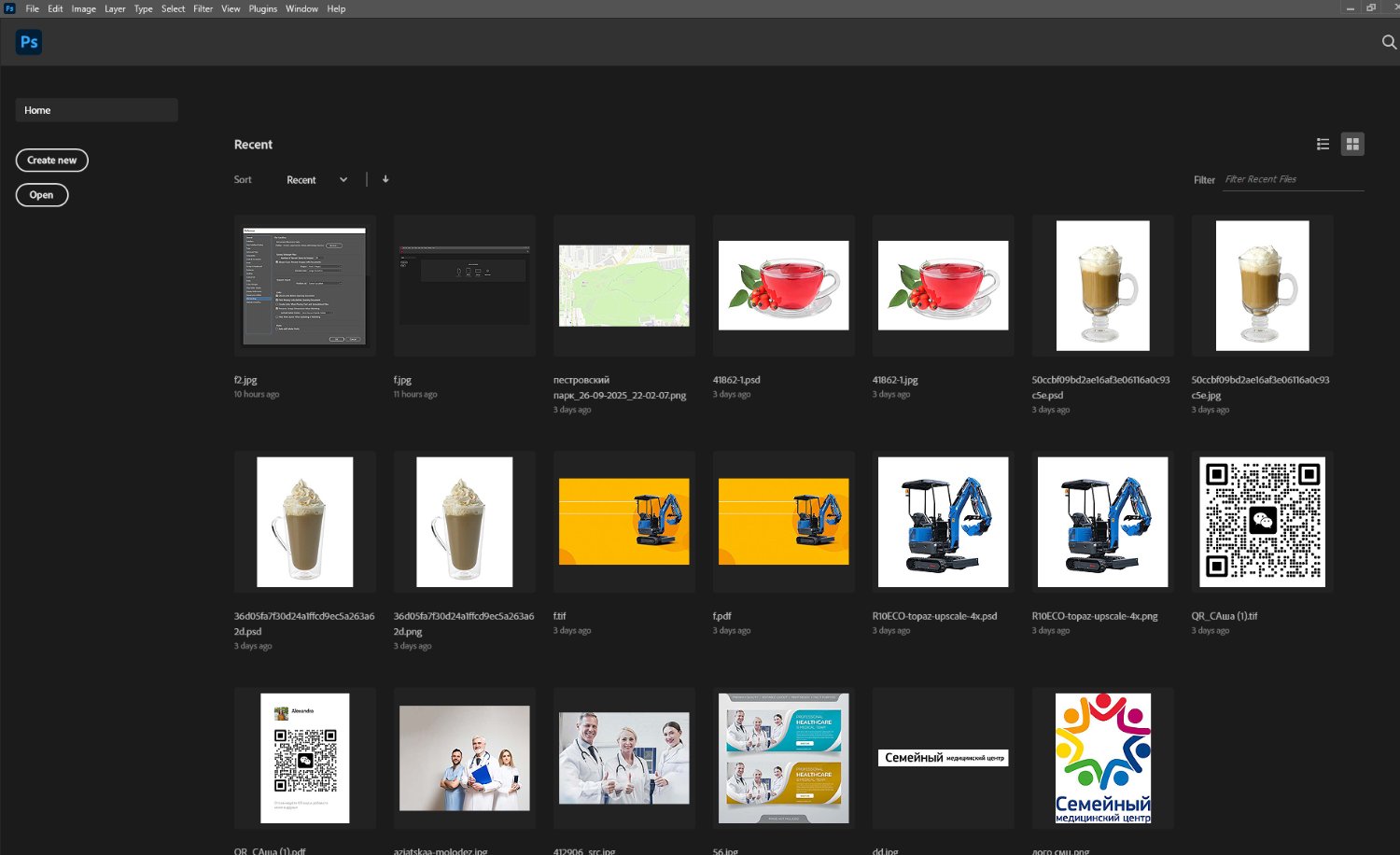Open the red tea 41862-1.jpg thumbnail
Screen dimensions: 1400x855
pos(944,286)
